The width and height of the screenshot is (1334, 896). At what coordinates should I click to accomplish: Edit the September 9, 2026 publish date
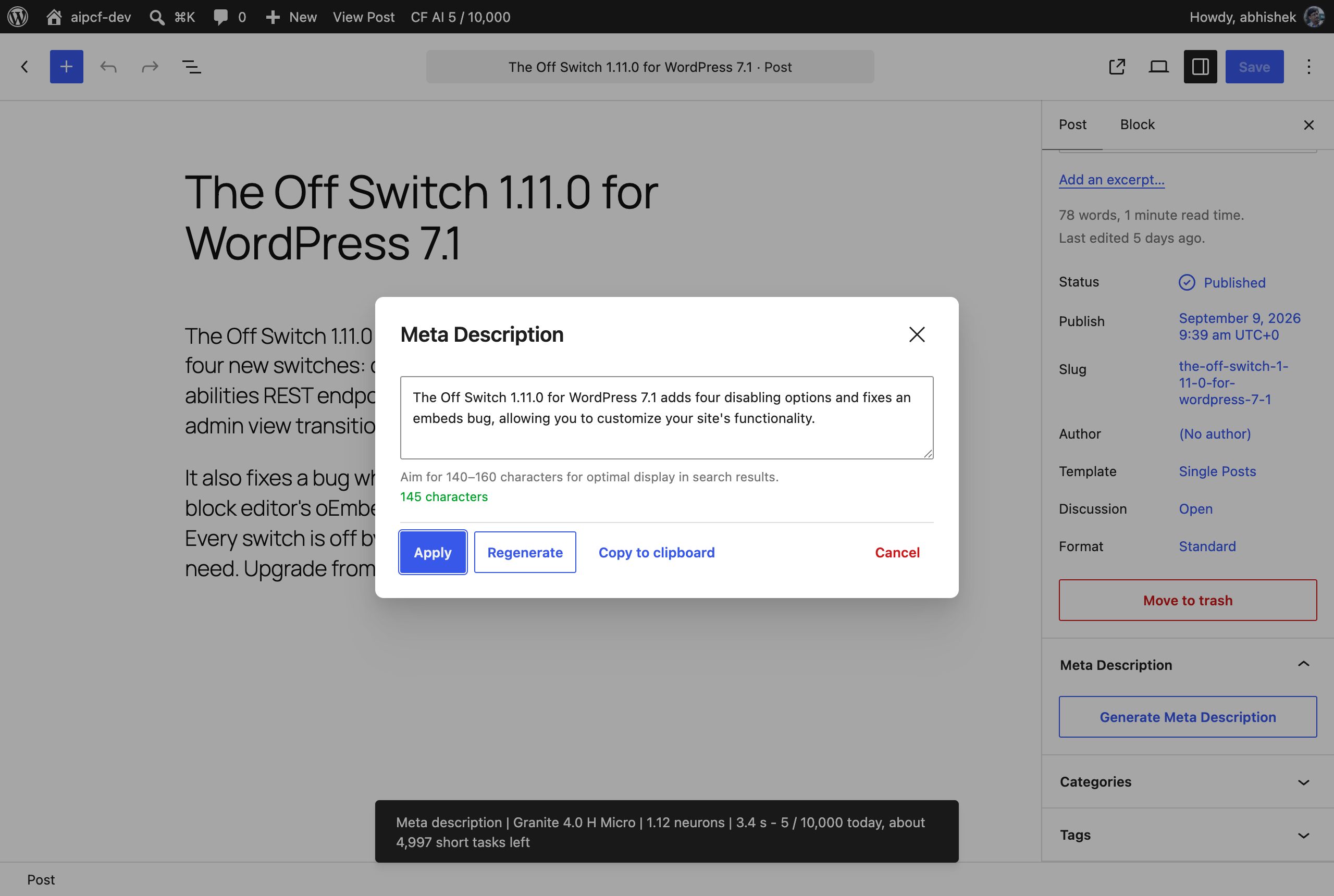coord(1239,326)
